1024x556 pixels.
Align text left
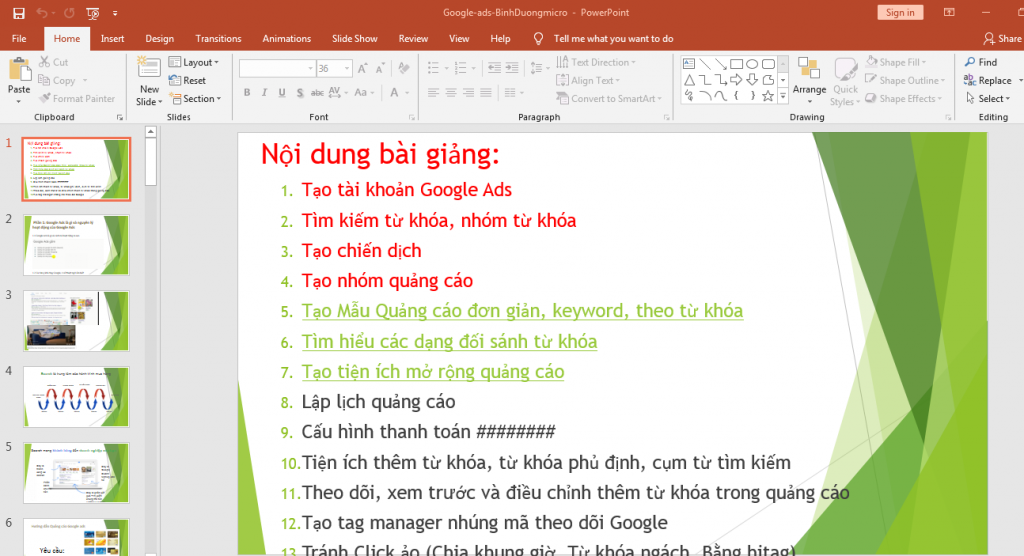pos(433,93)
